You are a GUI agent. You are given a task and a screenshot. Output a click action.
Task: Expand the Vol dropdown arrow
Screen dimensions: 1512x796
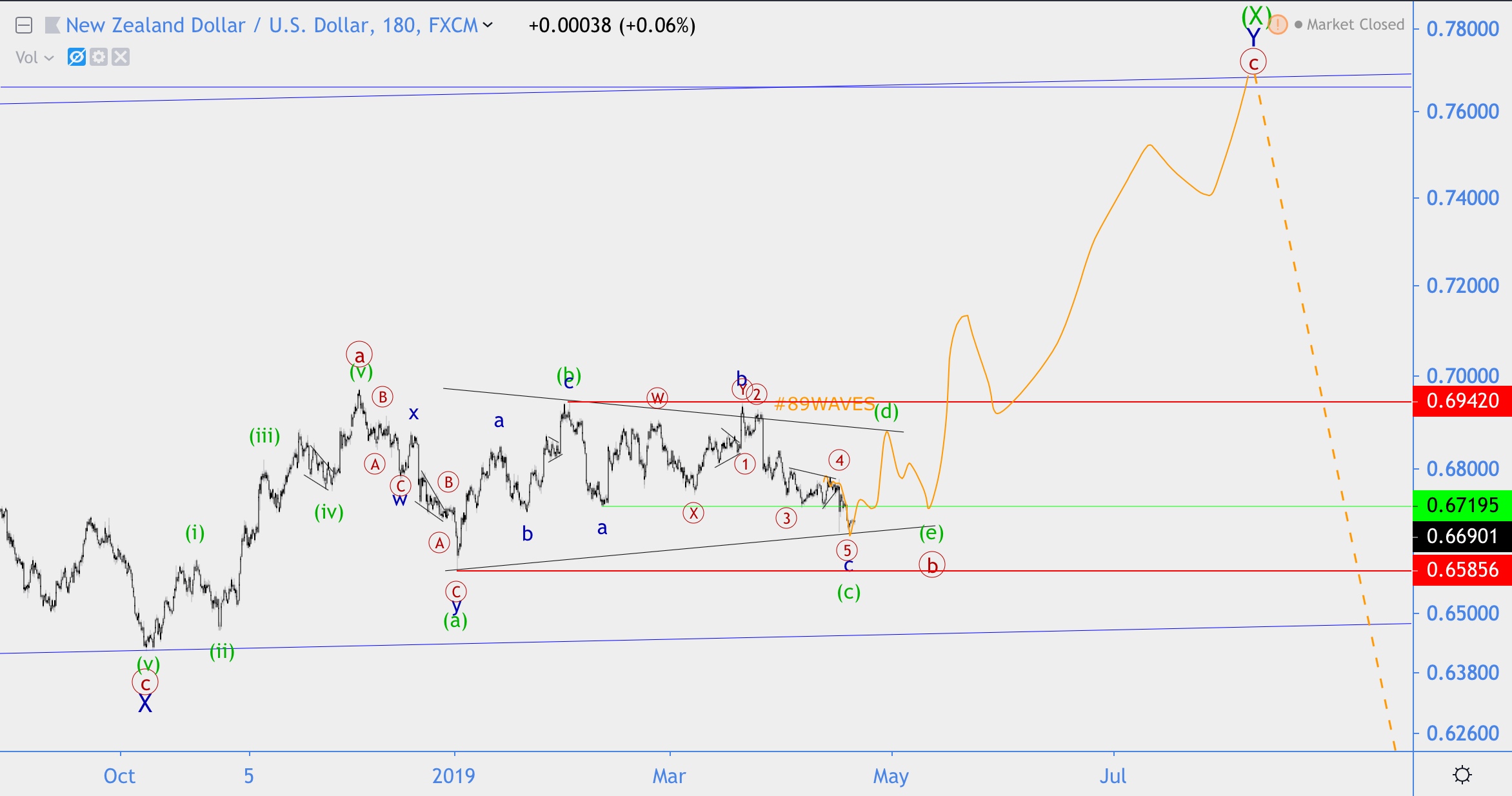[49, 57]
